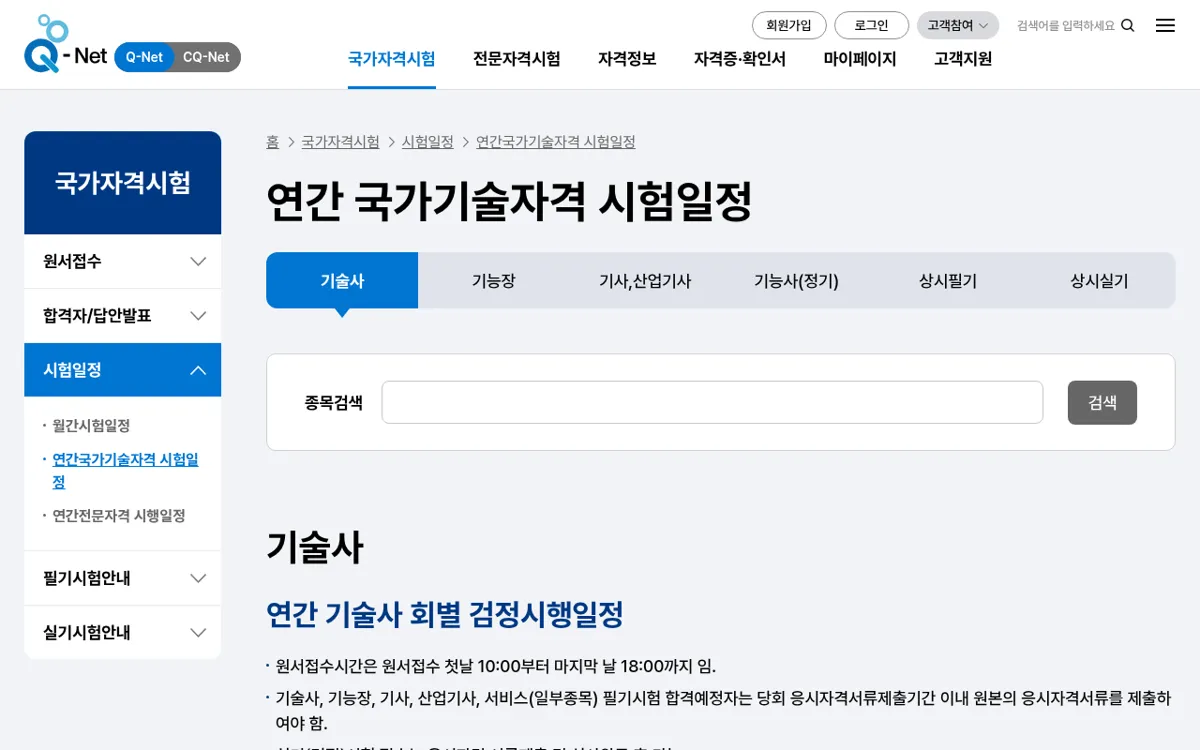
Task: Select the 기능장 tab
Action: coord(493,281)
